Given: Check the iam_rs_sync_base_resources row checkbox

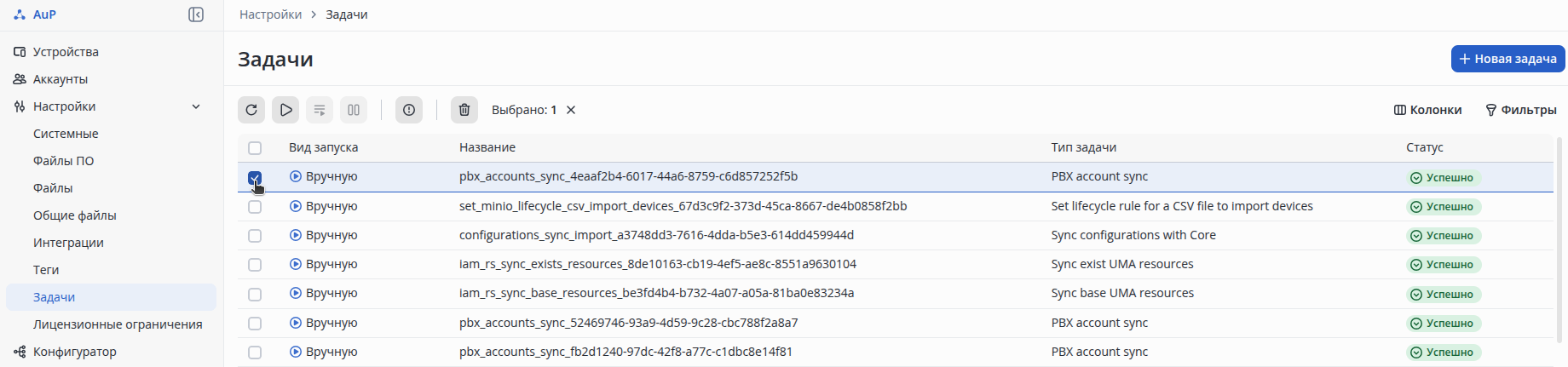Looking at the screenshot, I should click(255, 295).
